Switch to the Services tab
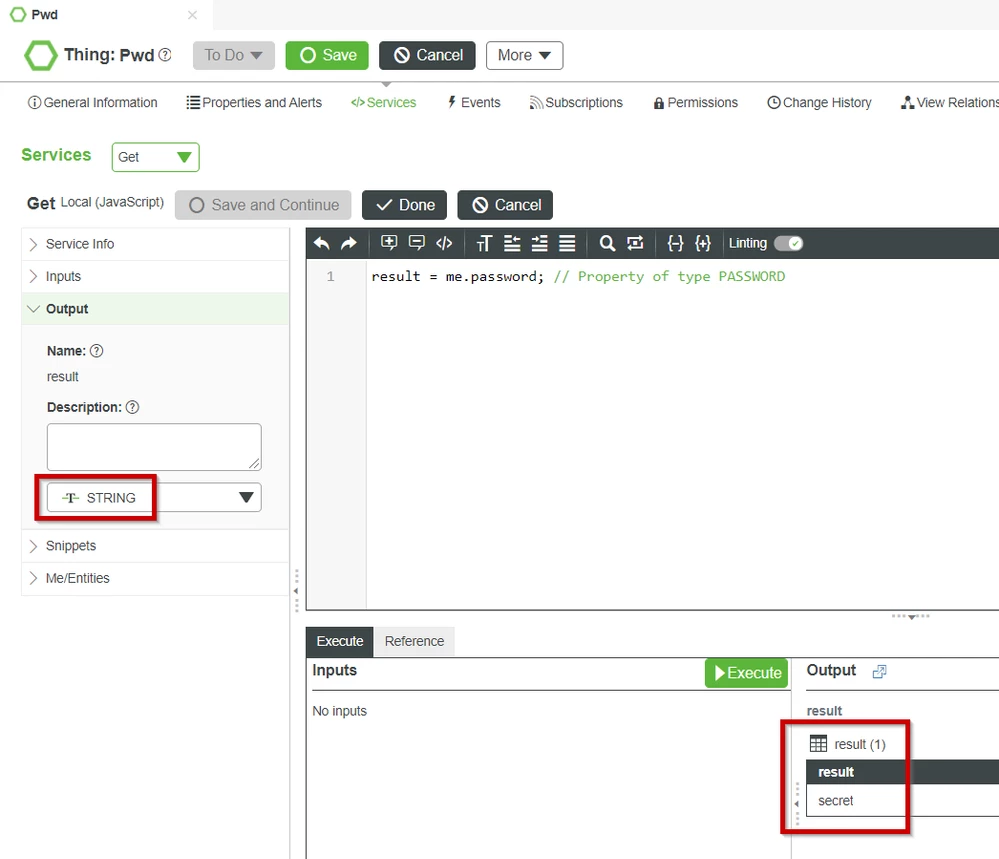Image resolution: width=999 pixels, height=859 pixels. (x=383, y=103)
